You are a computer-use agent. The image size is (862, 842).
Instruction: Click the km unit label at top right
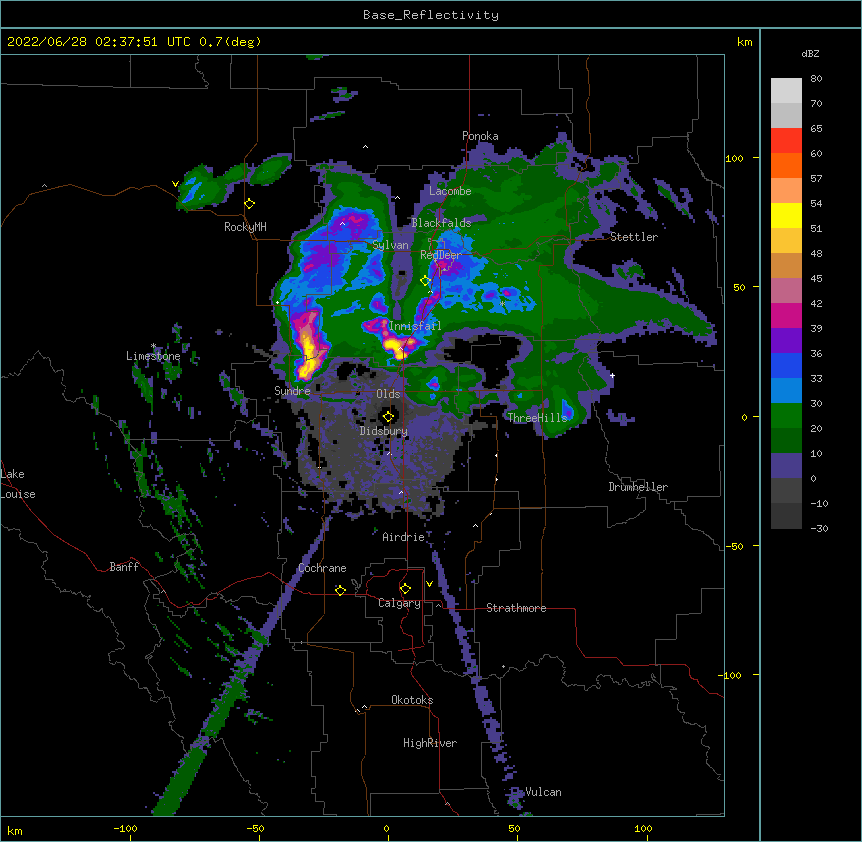tap(744, 42)
